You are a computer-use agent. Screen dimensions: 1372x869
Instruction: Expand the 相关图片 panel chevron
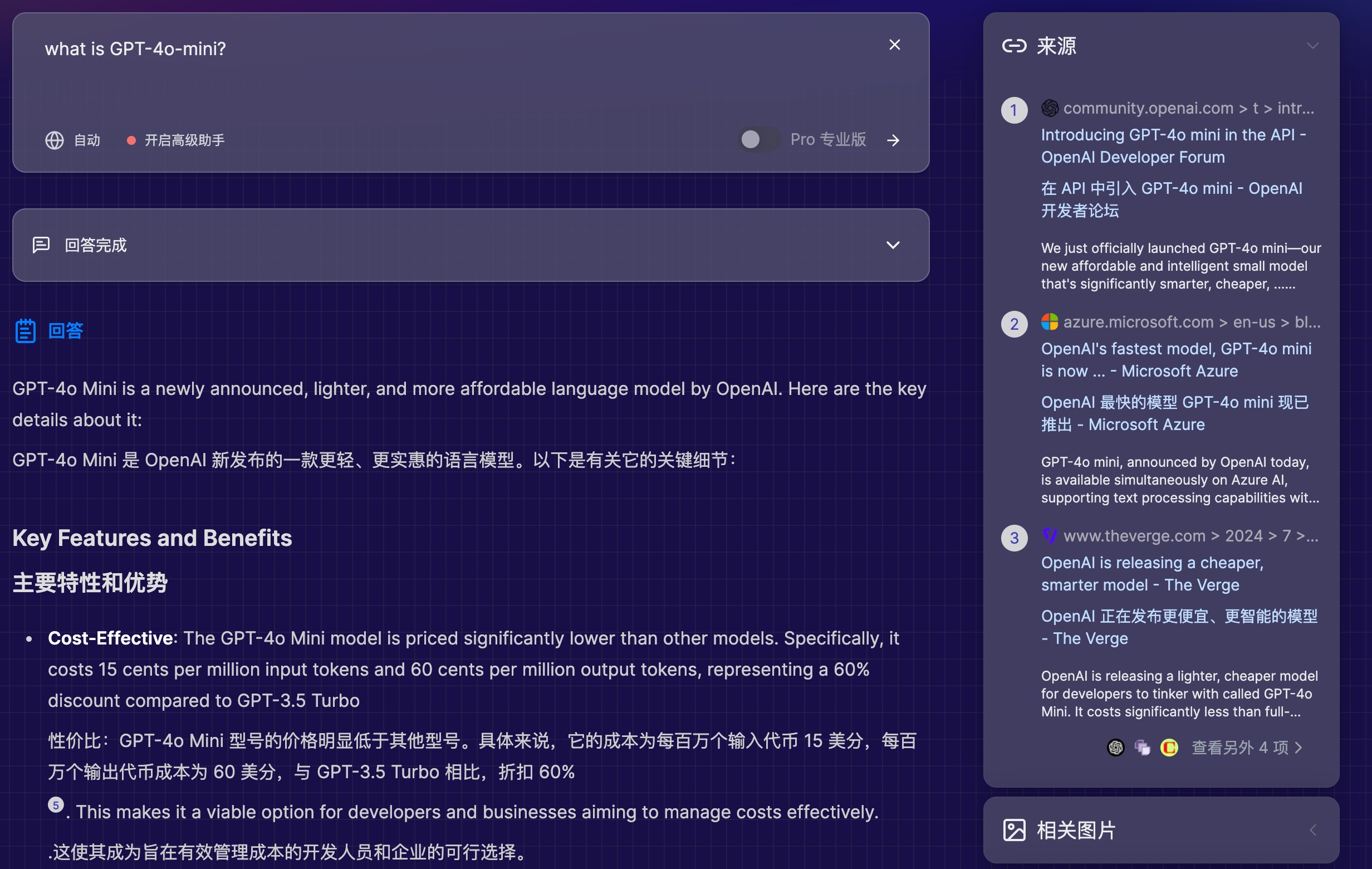pyautogui.click(x=1313, y=829)
